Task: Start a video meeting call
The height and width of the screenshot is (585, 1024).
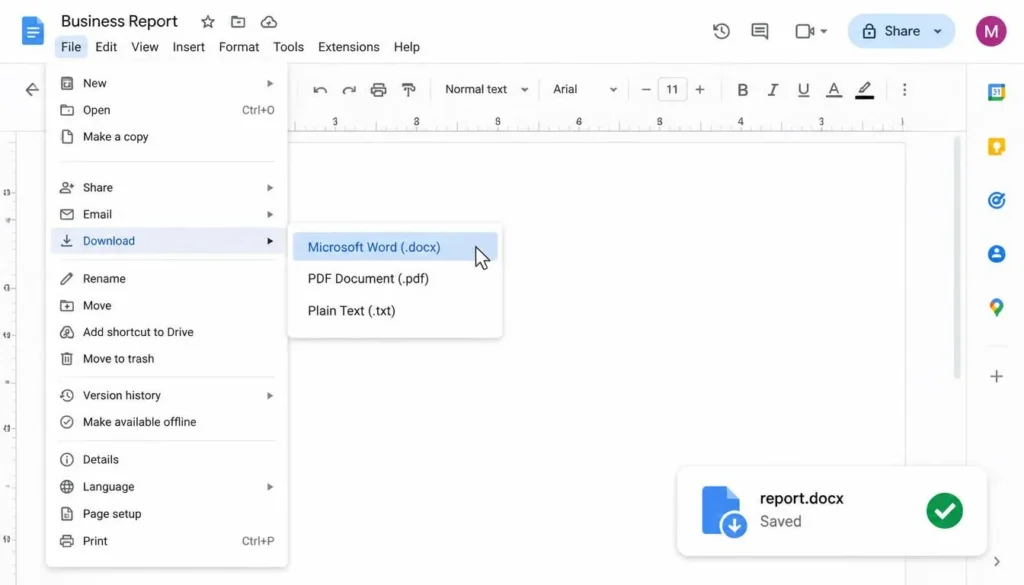Action: coord(805,31)
